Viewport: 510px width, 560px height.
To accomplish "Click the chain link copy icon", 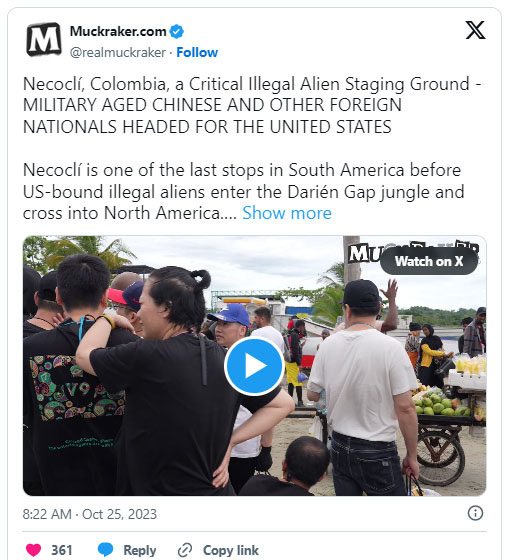I will coord(185,550).
